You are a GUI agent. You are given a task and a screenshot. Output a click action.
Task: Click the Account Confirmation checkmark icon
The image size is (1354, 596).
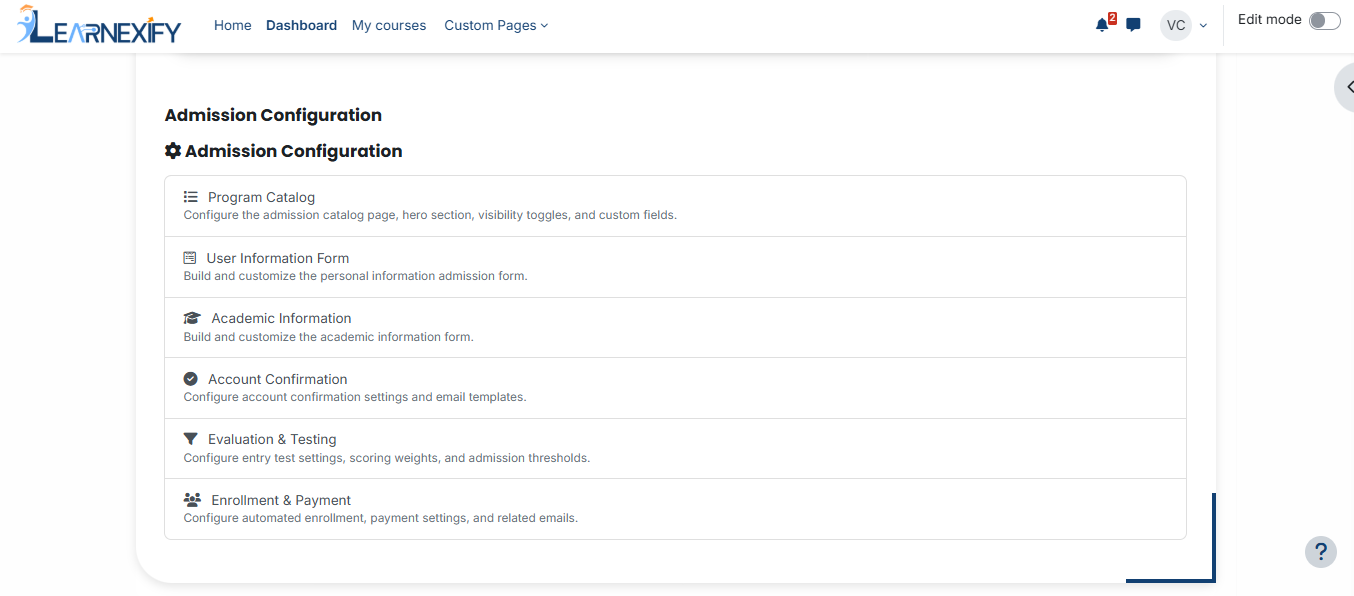[x=191, y=379]
